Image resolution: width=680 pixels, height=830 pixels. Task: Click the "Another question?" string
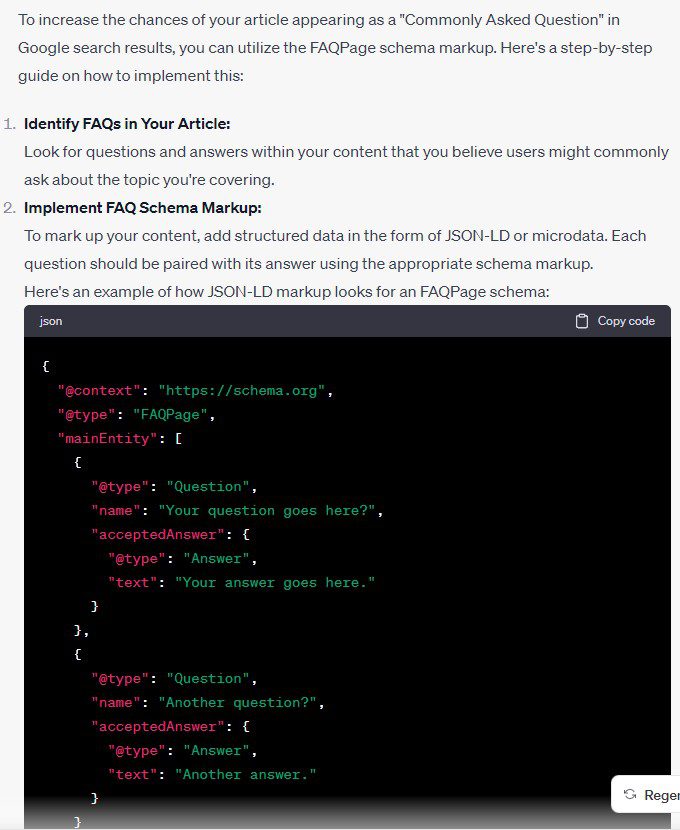(x=237, y=702)
